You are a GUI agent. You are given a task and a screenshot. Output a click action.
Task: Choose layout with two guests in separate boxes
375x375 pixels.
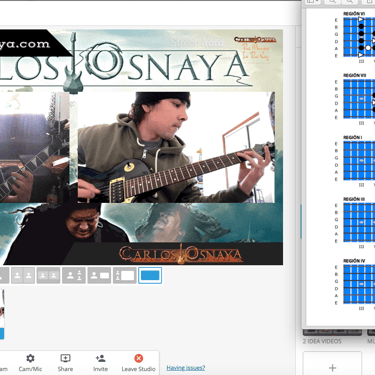click(x=48, y=275)
